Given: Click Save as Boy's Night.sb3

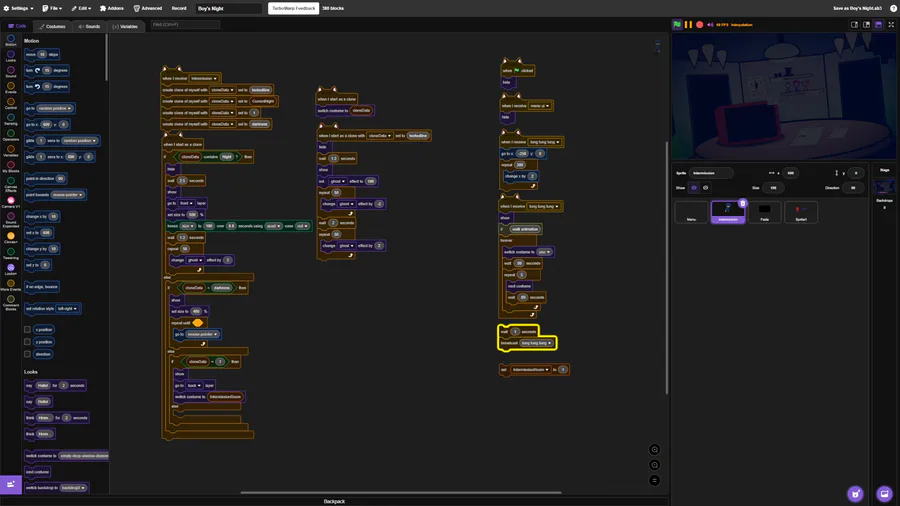Looking at the screenshot, I should point(859,8).
